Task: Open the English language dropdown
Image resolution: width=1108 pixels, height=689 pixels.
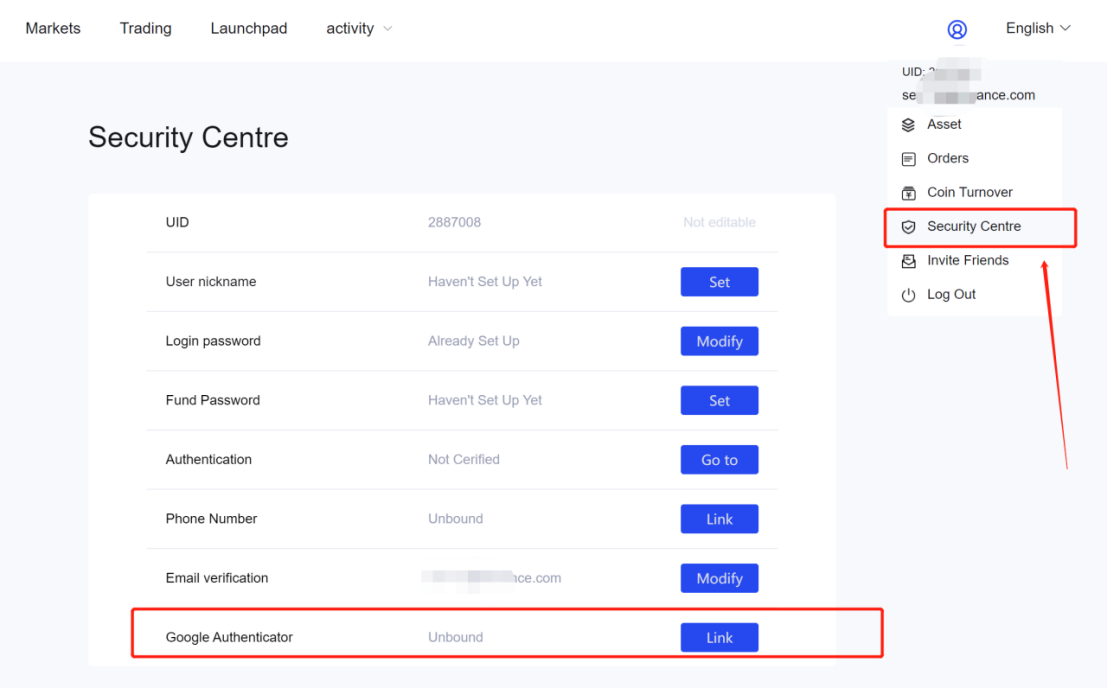Action: tap(1038, 29)
